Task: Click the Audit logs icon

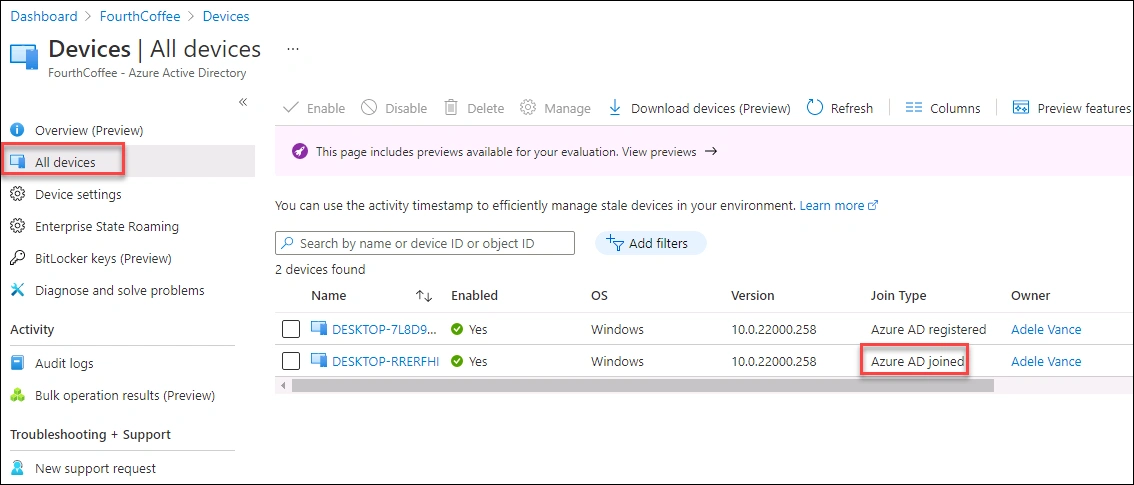Action: pyautogui.click(x=18, y=364)
